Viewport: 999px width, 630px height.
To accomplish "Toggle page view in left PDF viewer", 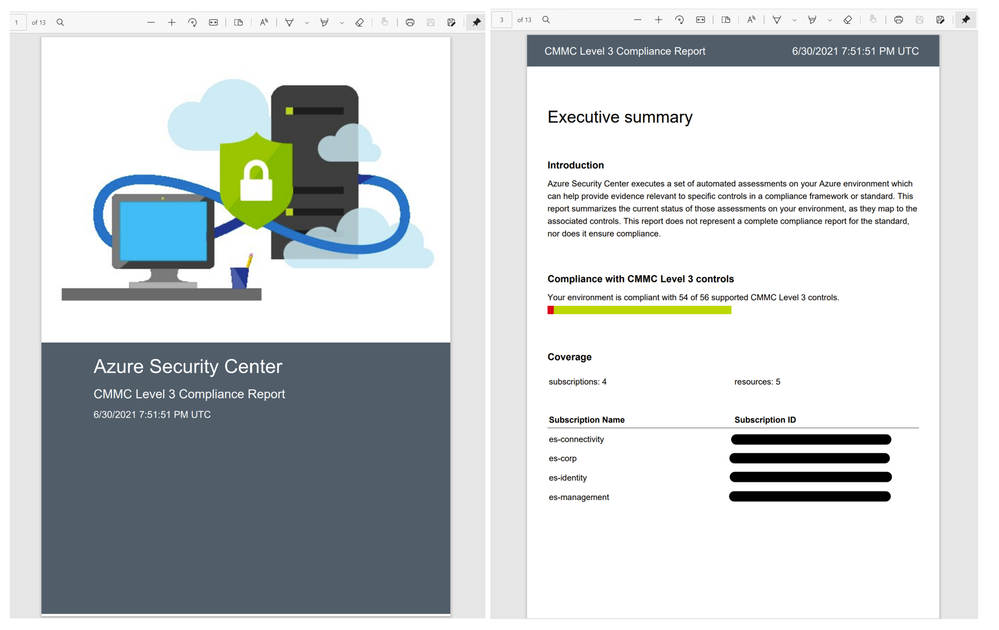I will pos(238,22).
